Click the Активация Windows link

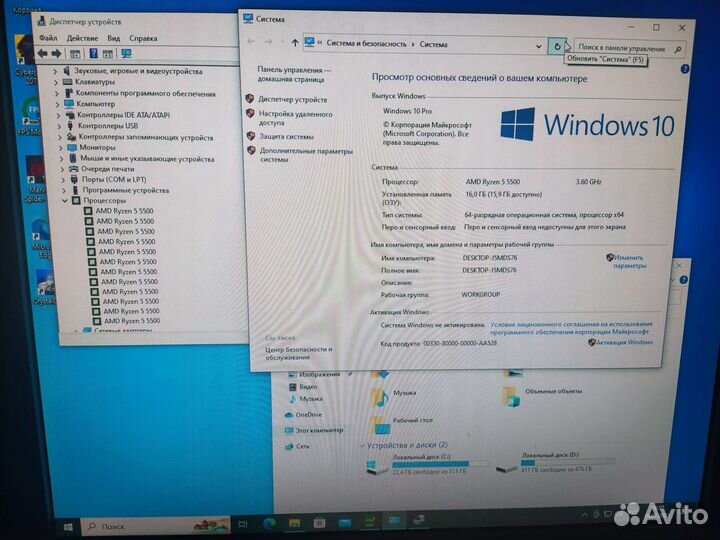[624, 342]
